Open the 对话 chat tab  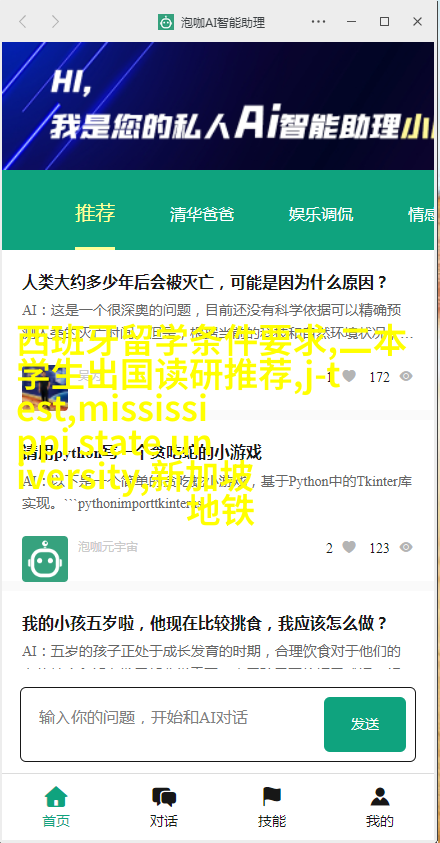[x=164, y=807]
